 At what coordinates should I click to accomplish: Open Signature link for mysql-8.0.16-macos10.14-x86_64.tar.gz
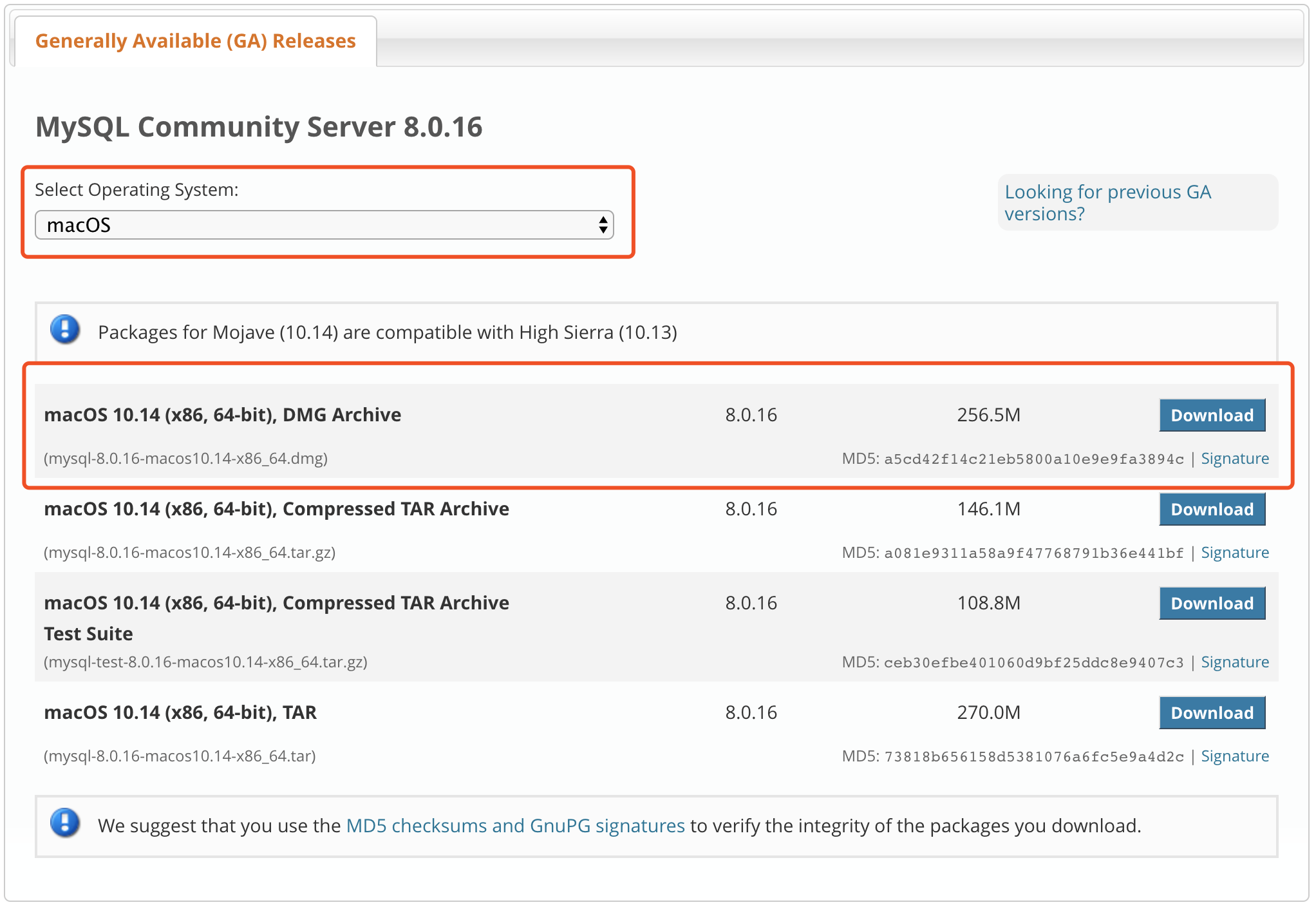tap(1235, 552)
